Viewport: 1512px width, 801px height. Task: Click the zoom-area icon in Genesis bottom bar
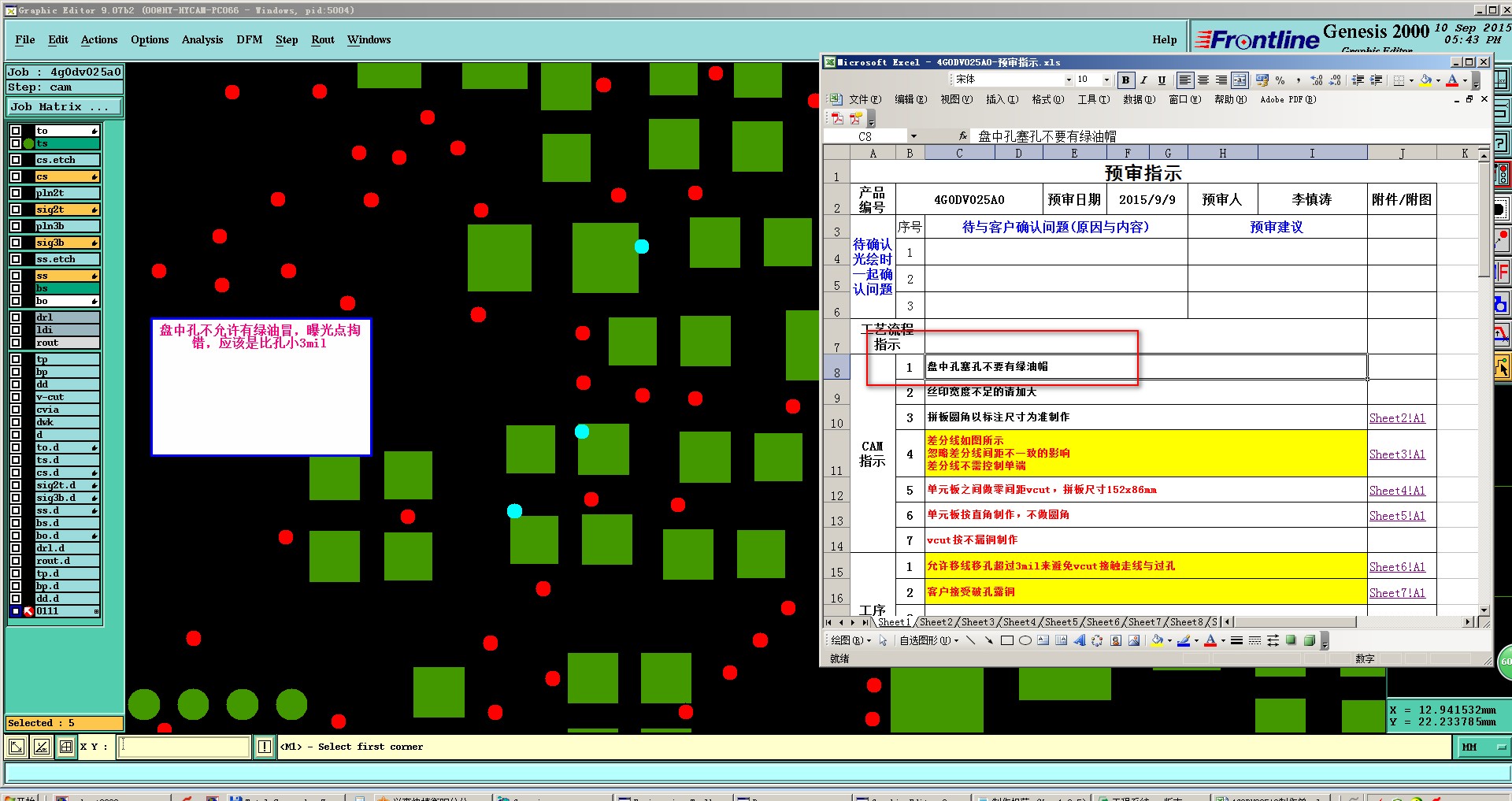[x=17, y=747]
